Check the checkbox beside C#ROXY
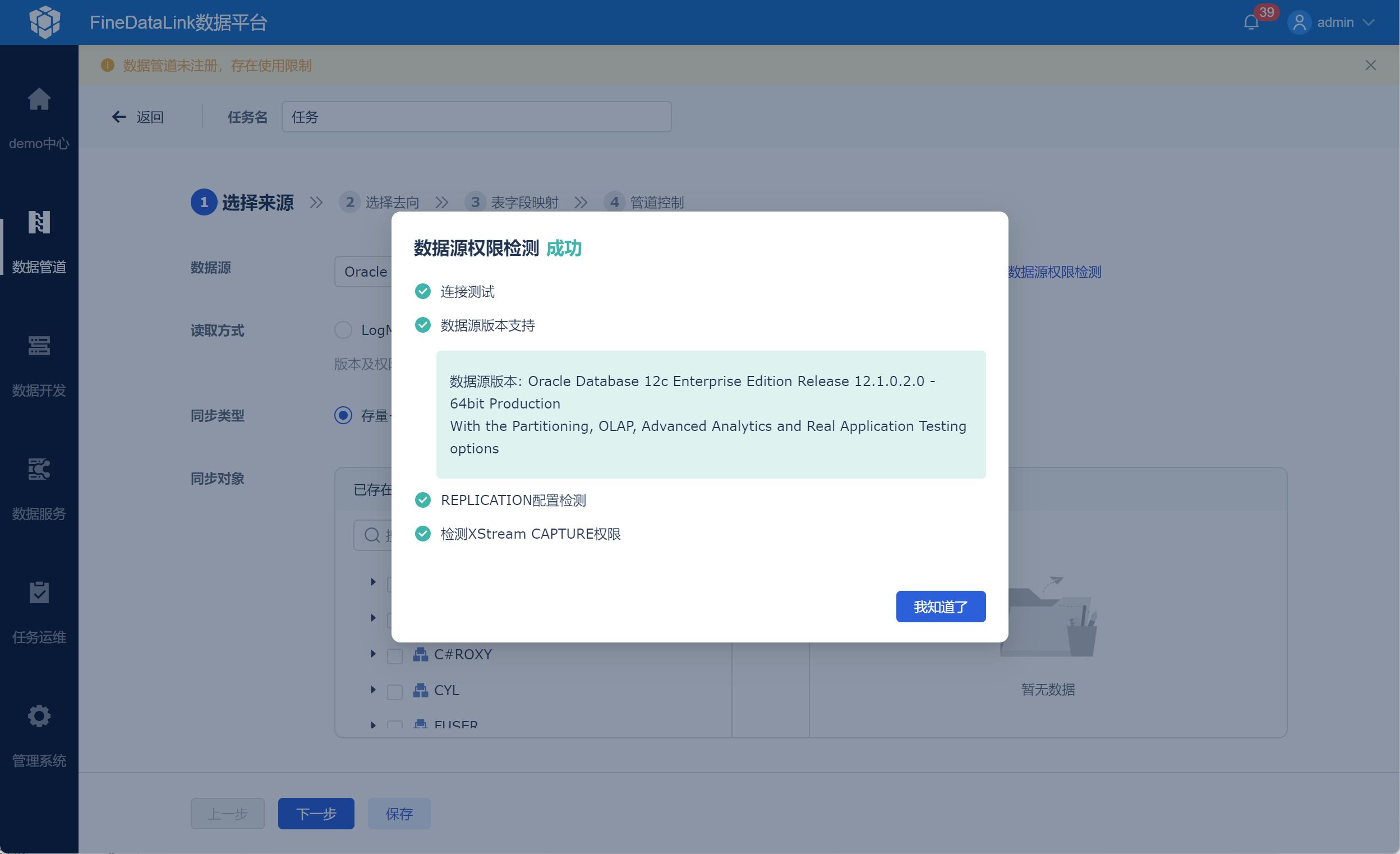This screenshot has height=854, width=1400. pyautogui.click(x=395, y=655)
